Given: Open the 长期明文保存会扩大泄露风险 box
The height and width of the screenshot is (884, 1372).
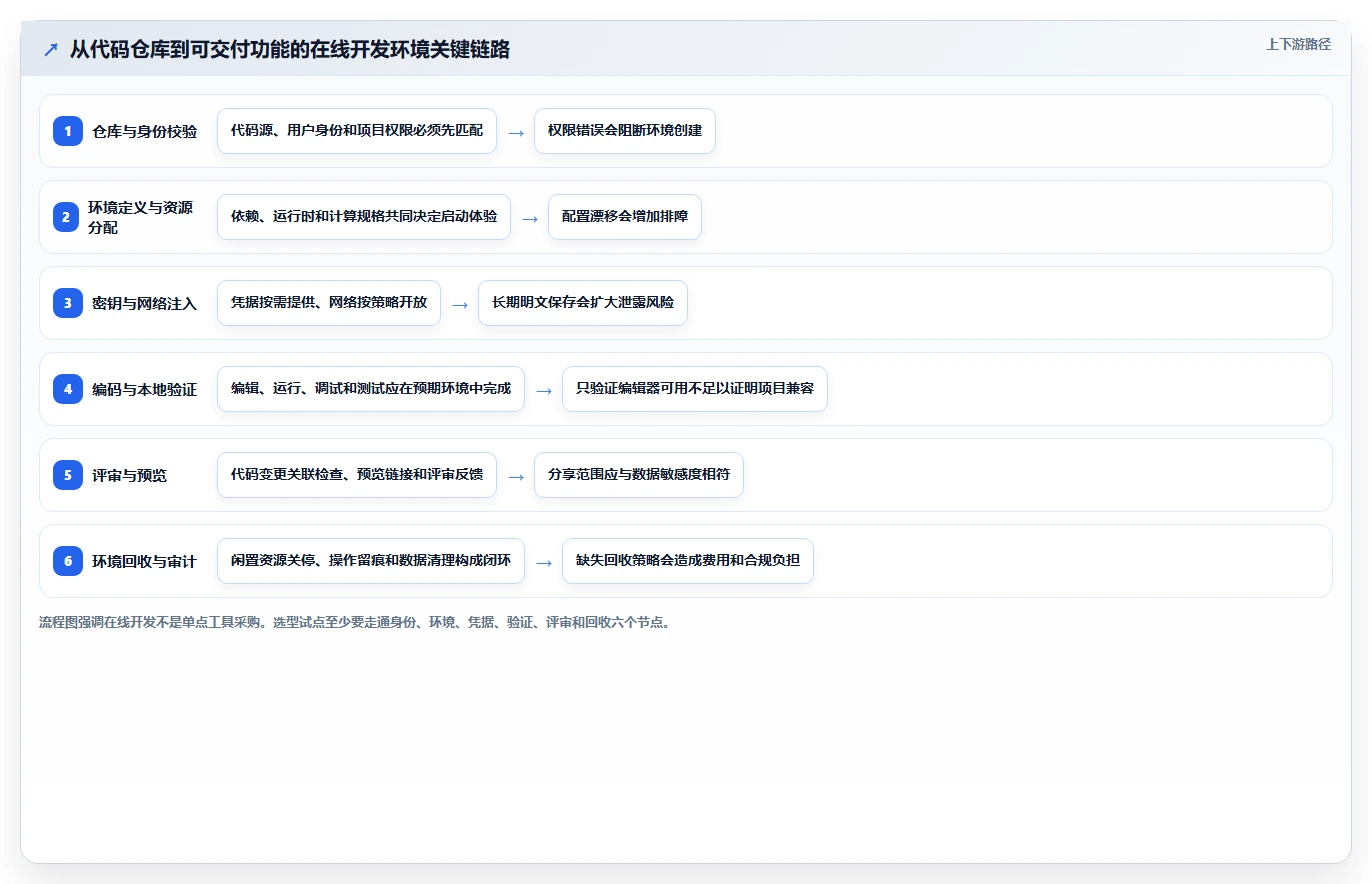Looking at the screenshot, I should [583, 303].
